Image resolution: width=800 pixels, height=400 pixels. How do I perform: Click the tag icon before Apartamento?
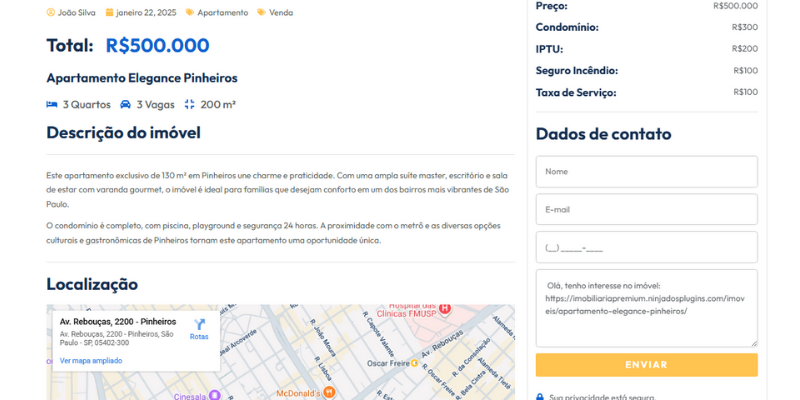coord(190,13)
